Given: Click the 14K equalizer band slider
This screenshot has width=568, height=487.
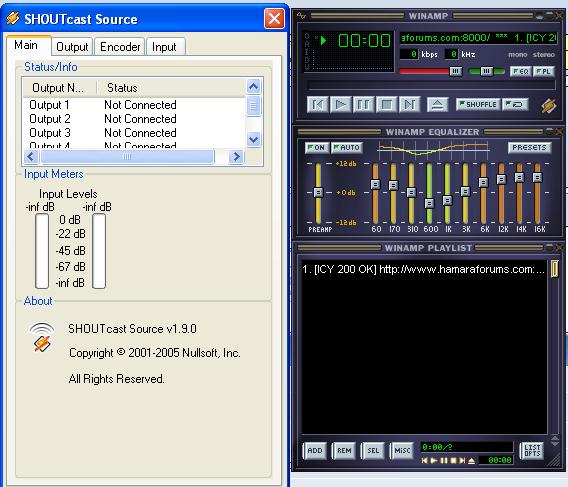Looking at the screenshot, I should click(519, 192).
